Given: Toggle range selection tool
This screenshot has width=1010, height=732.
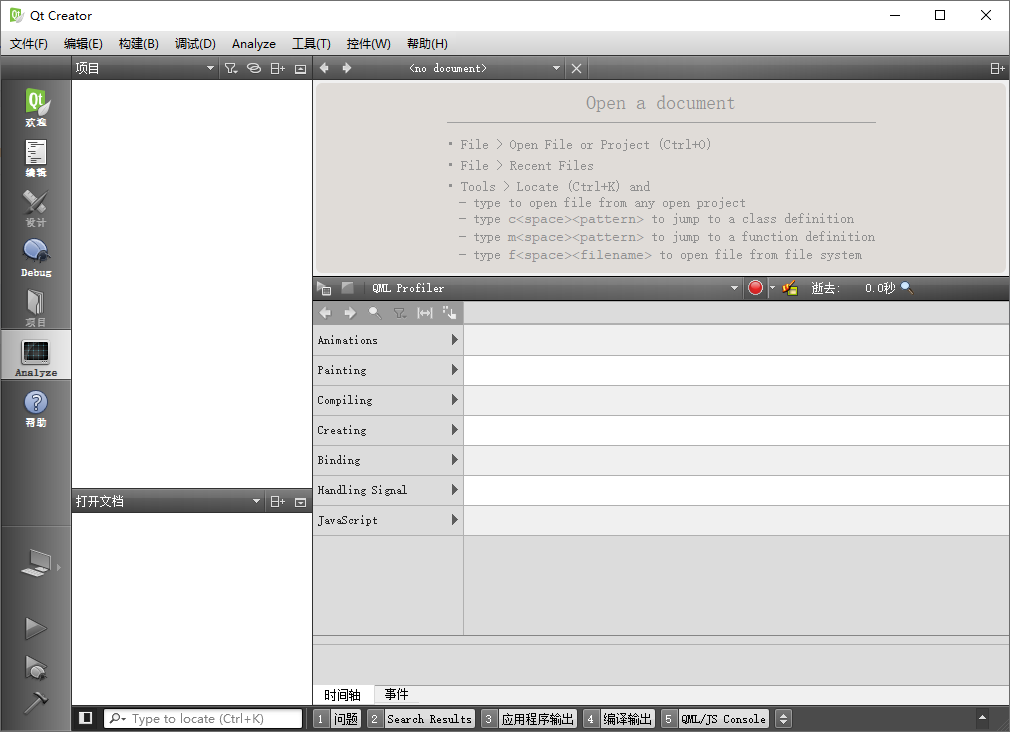Looking at the screenshot, I should [x=424, y=313].
